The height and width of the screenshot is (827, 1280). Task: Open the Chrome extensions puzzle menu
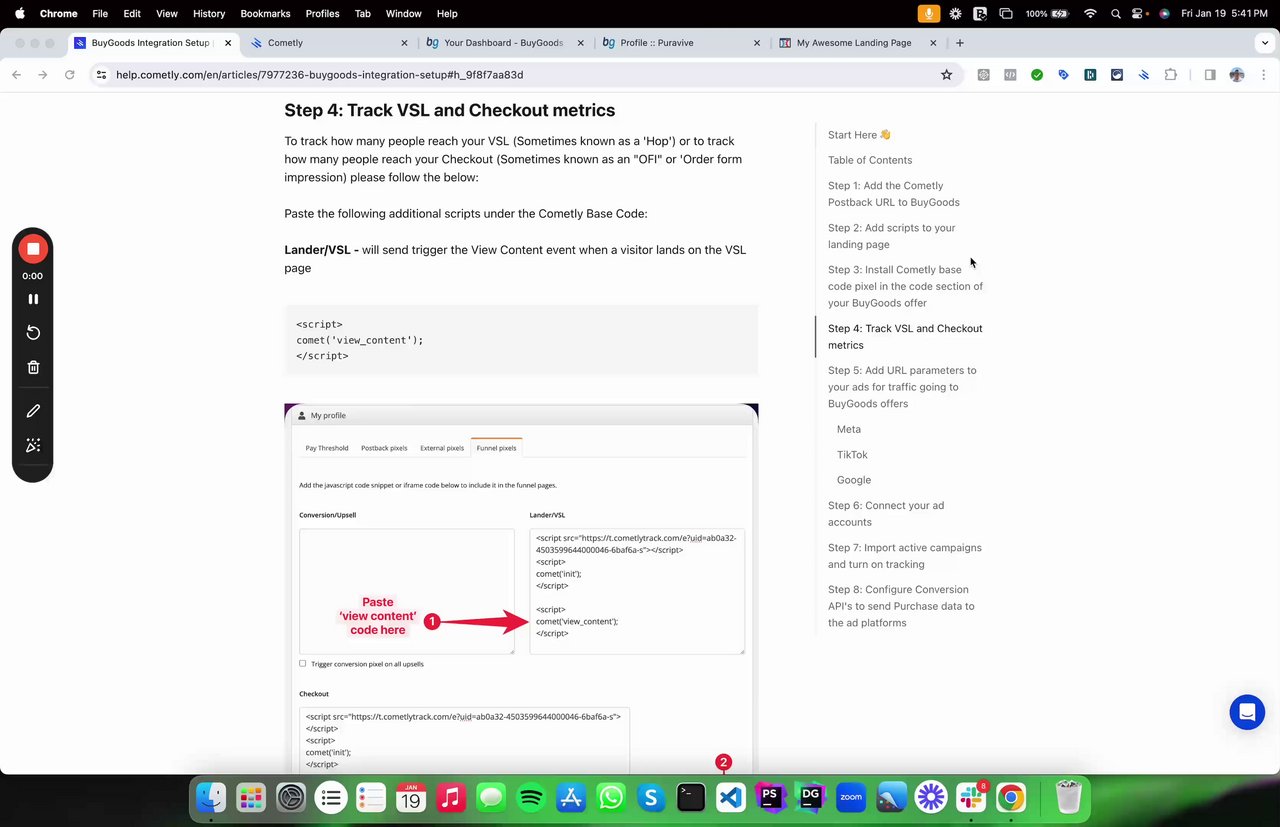point(1170,75)
